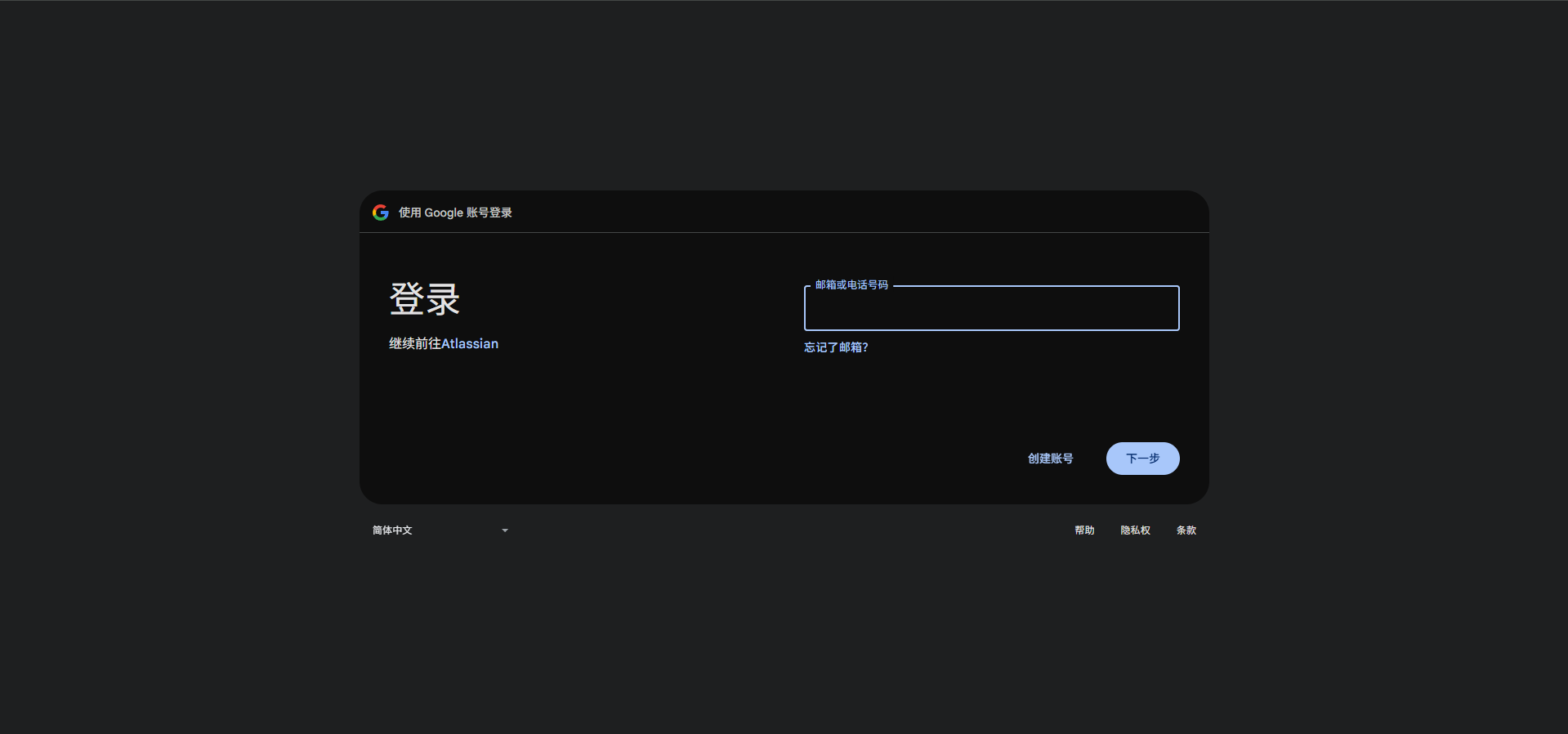Open the Atlassian link under the heading
This screenshot has width=1568, height=734.
[x=470, y=344]
